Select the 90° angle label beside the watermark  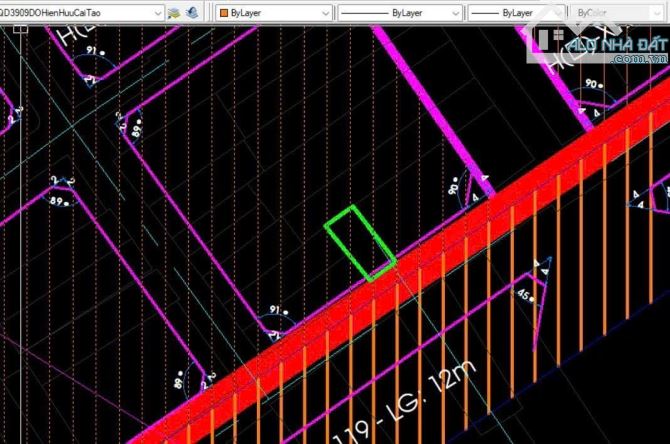592,85
